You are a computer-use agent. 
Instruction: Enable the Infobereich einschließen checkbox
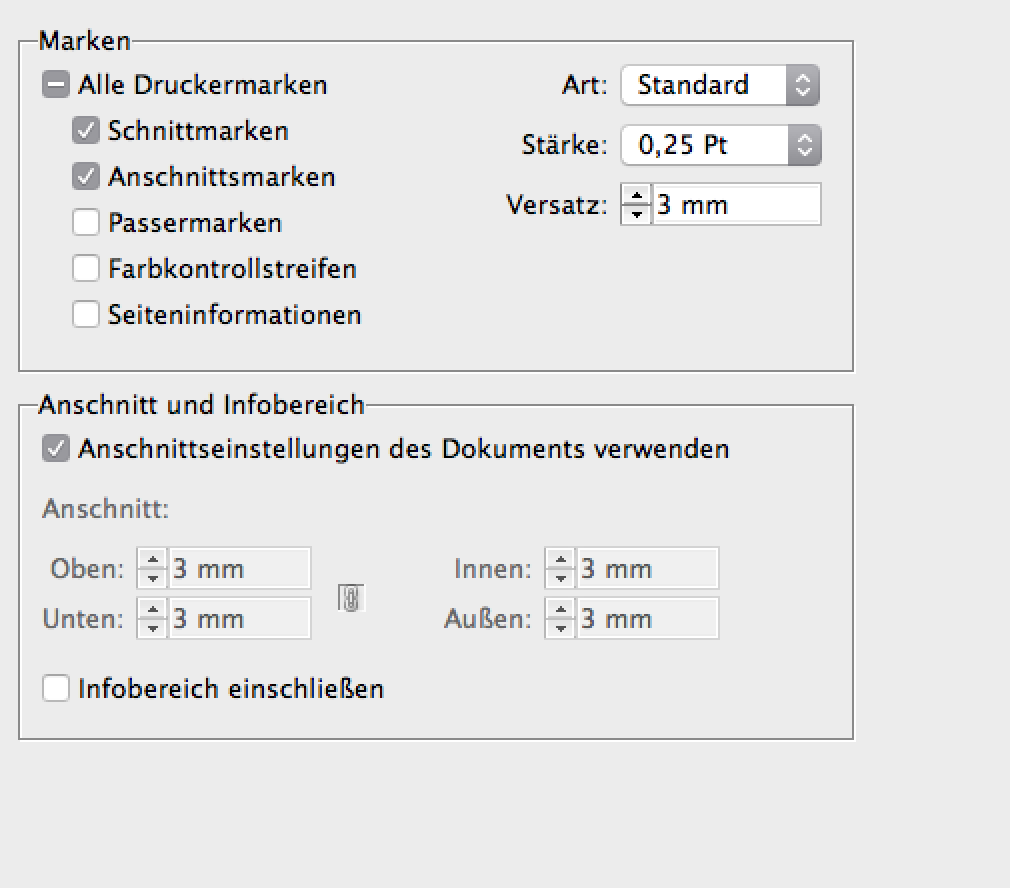[x=56, y=688]
